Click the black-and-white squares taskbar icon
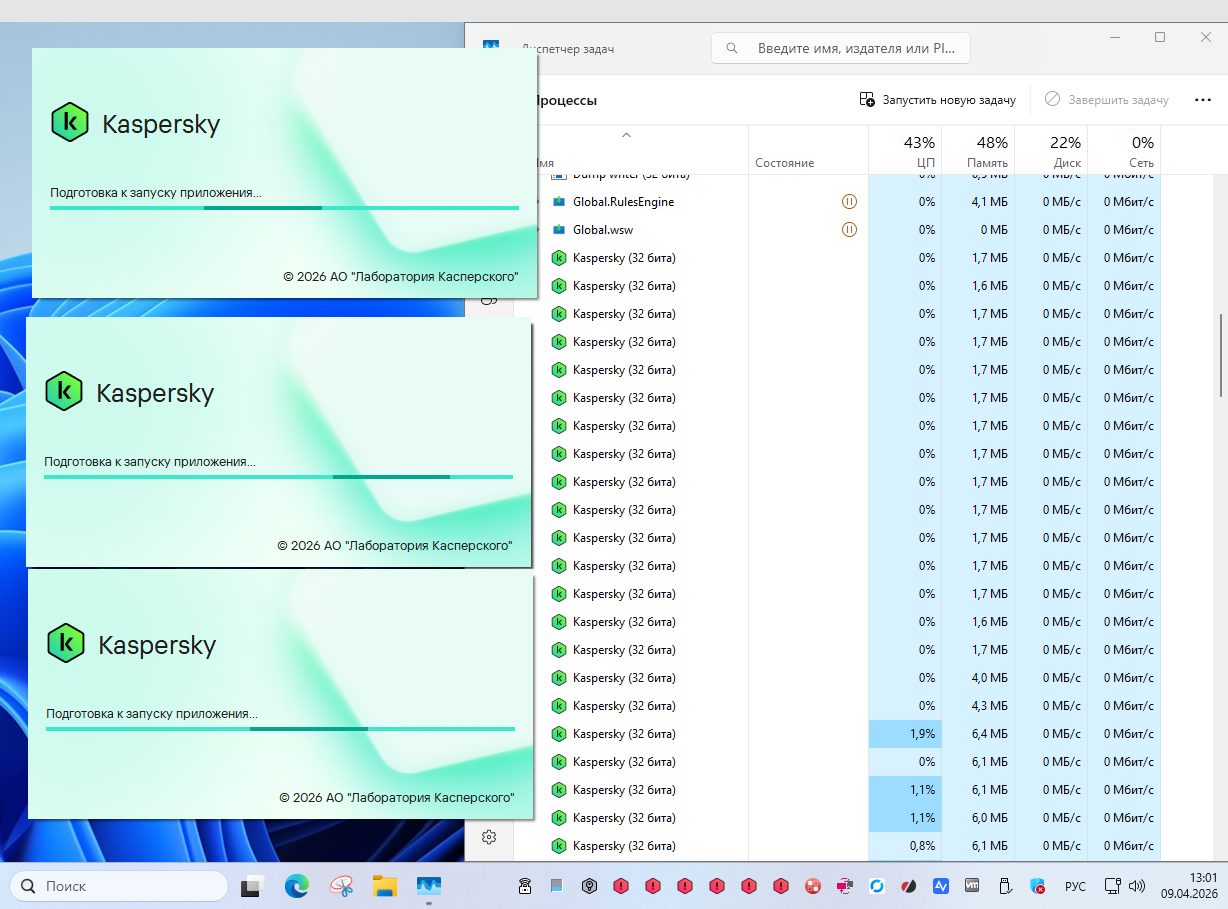Viewport: 1228px width, 909px height. [253, 886]
